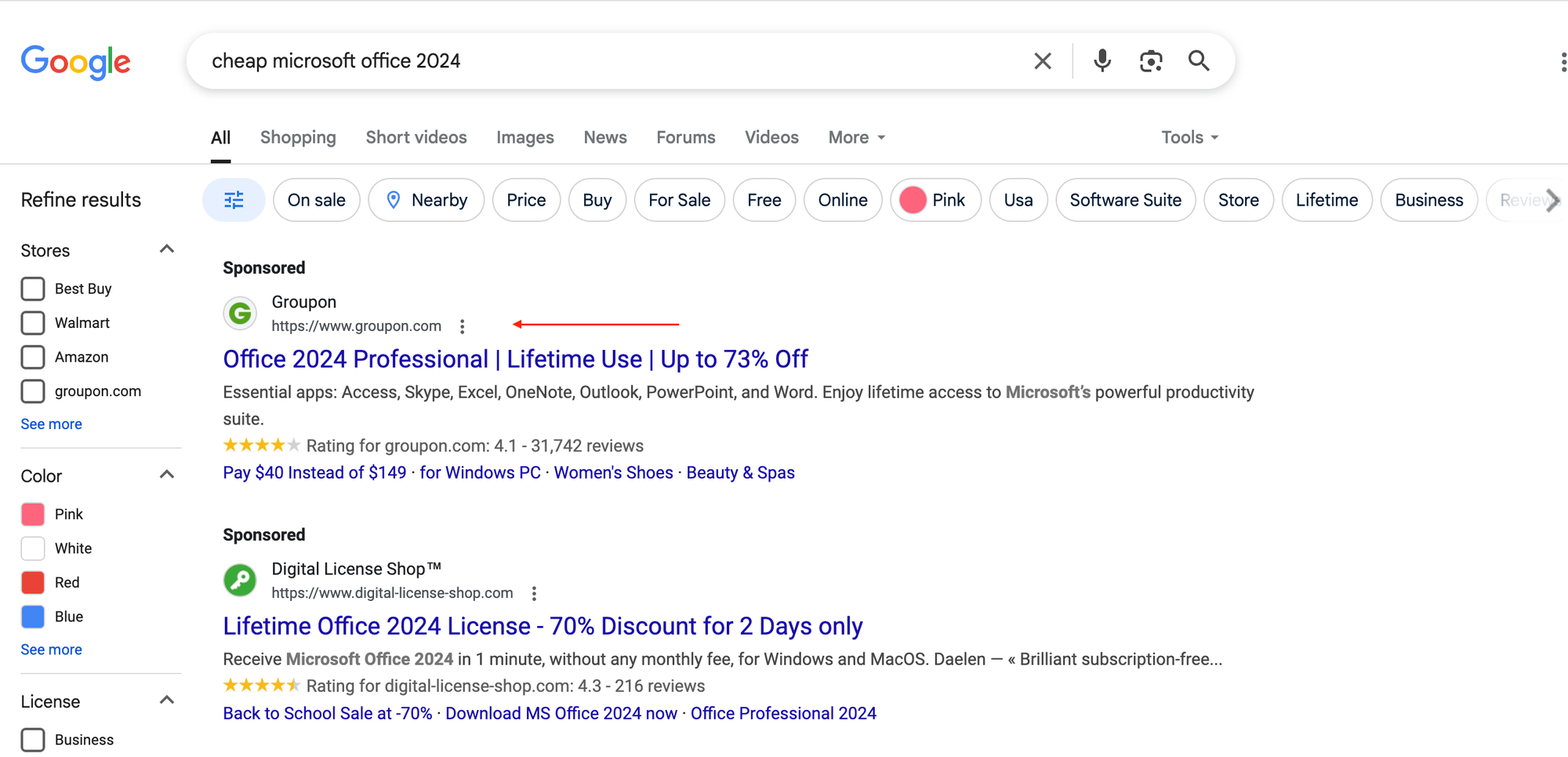Switch to the Forums tab
Image resolution: width=1568 pixels, height=757 pixels.
click(x=686, y=137)
